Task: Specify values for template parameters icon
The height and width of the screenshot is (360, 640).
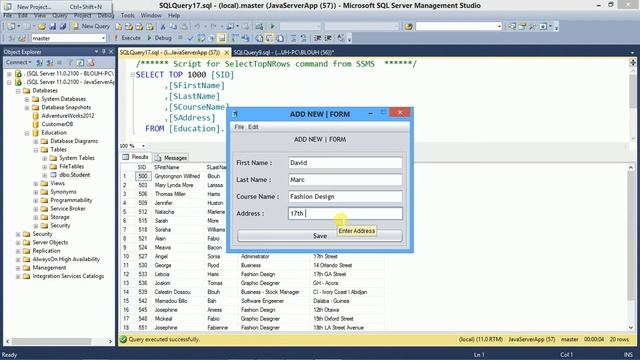Action: click(341, 38)
